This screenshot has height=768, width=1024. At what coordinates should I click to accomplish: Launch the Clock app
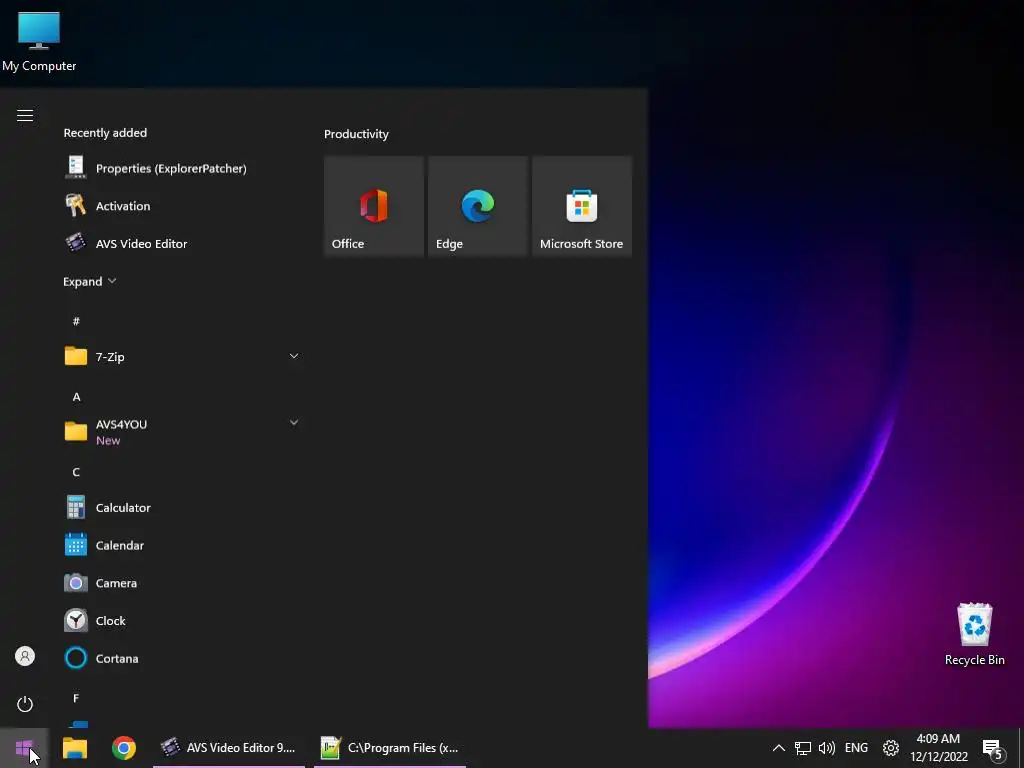[182, 621]
